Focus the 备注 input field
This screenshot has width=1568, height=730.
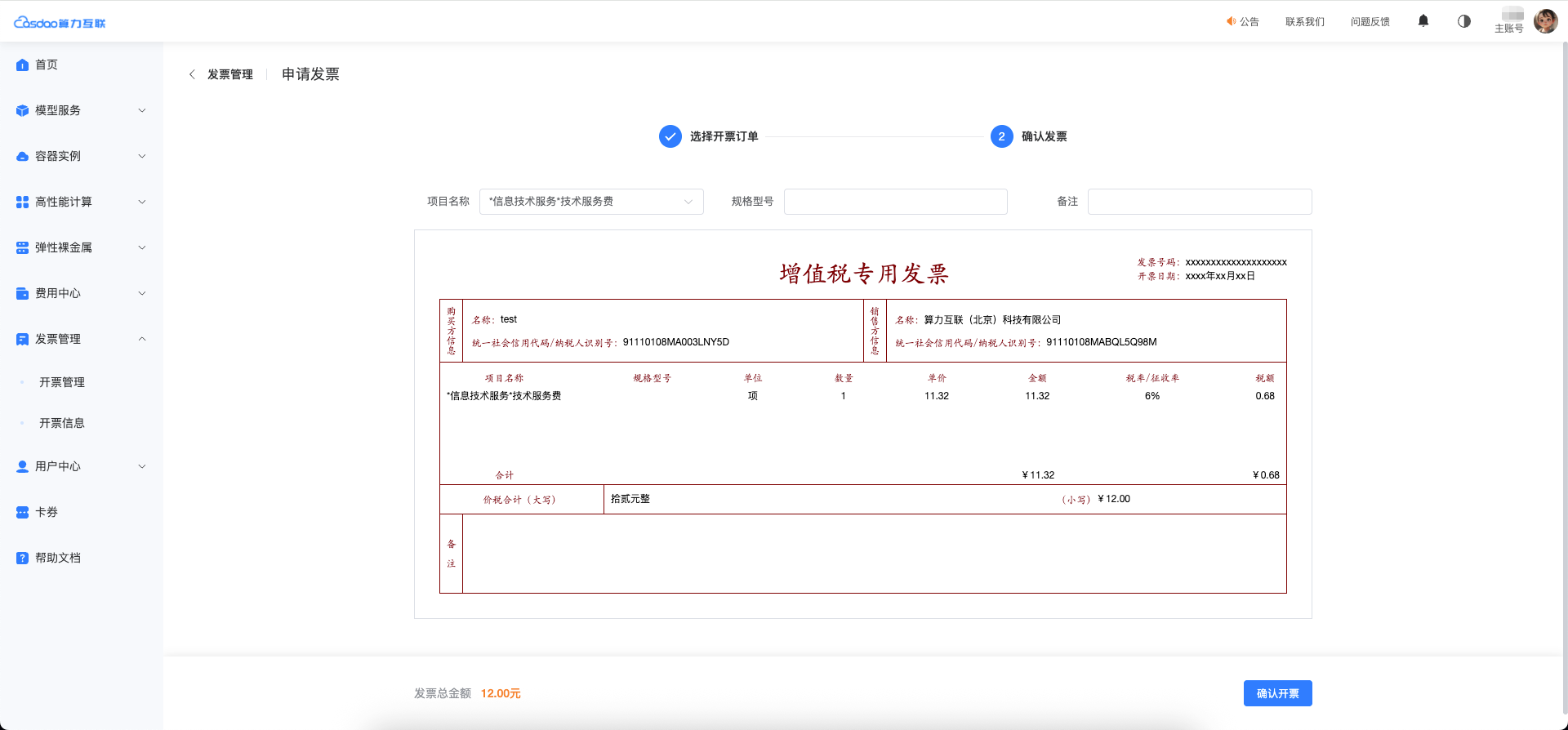[x=1200, y=202]
